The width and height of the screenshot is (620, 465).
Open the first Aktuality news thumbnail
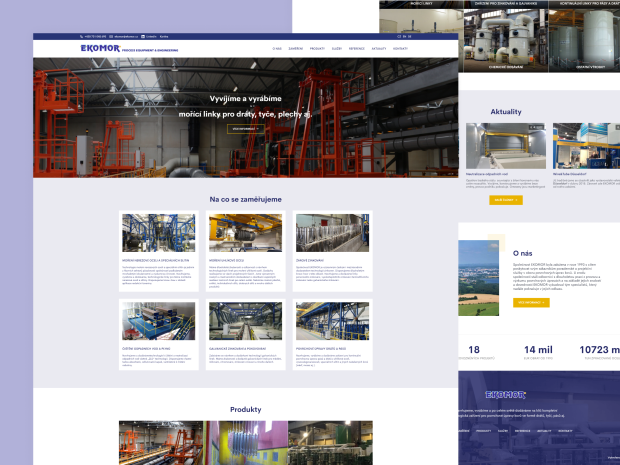pos(506,146)
